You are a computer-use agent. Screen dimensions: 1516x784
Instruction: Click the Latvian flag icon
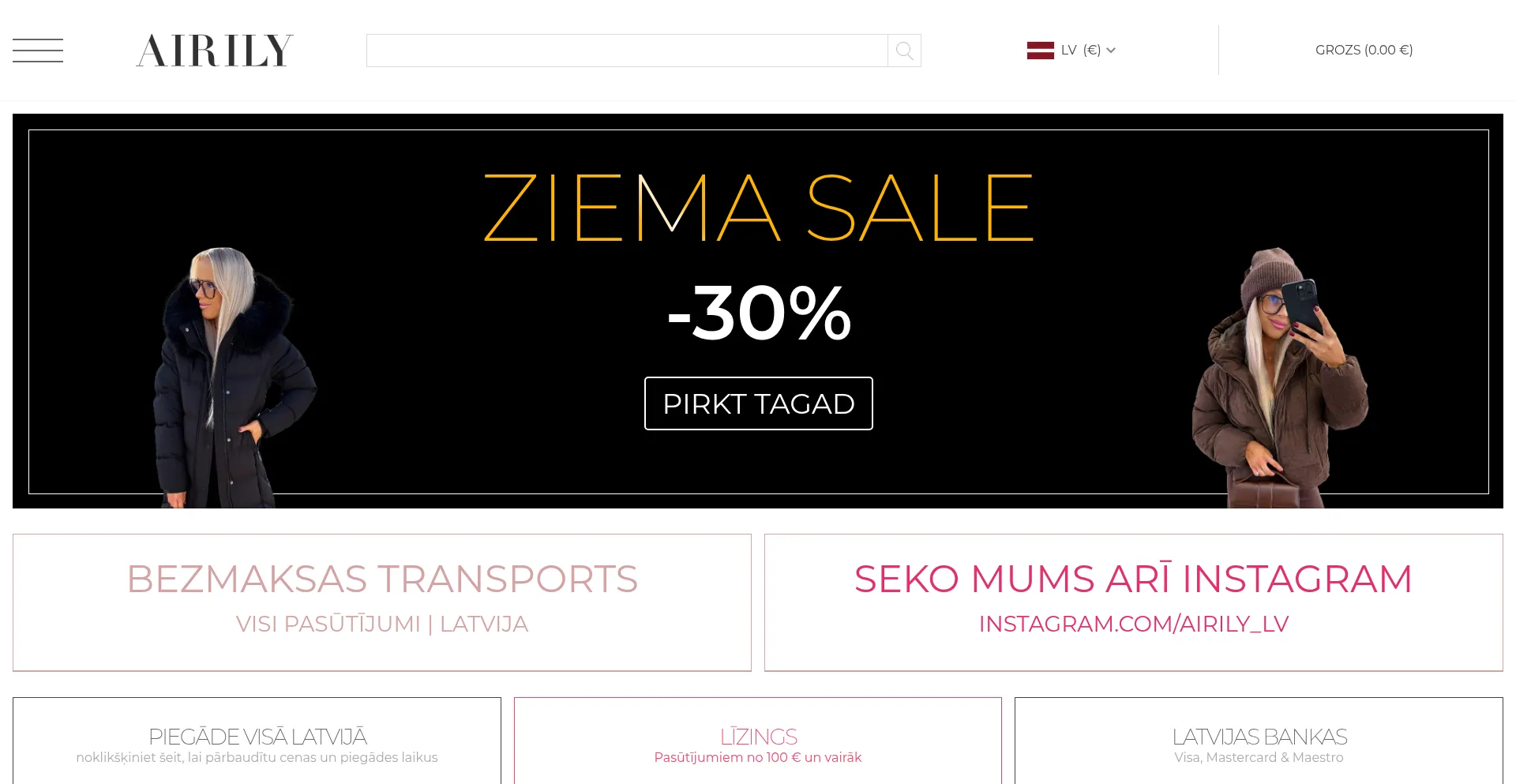coord(1040,51)
